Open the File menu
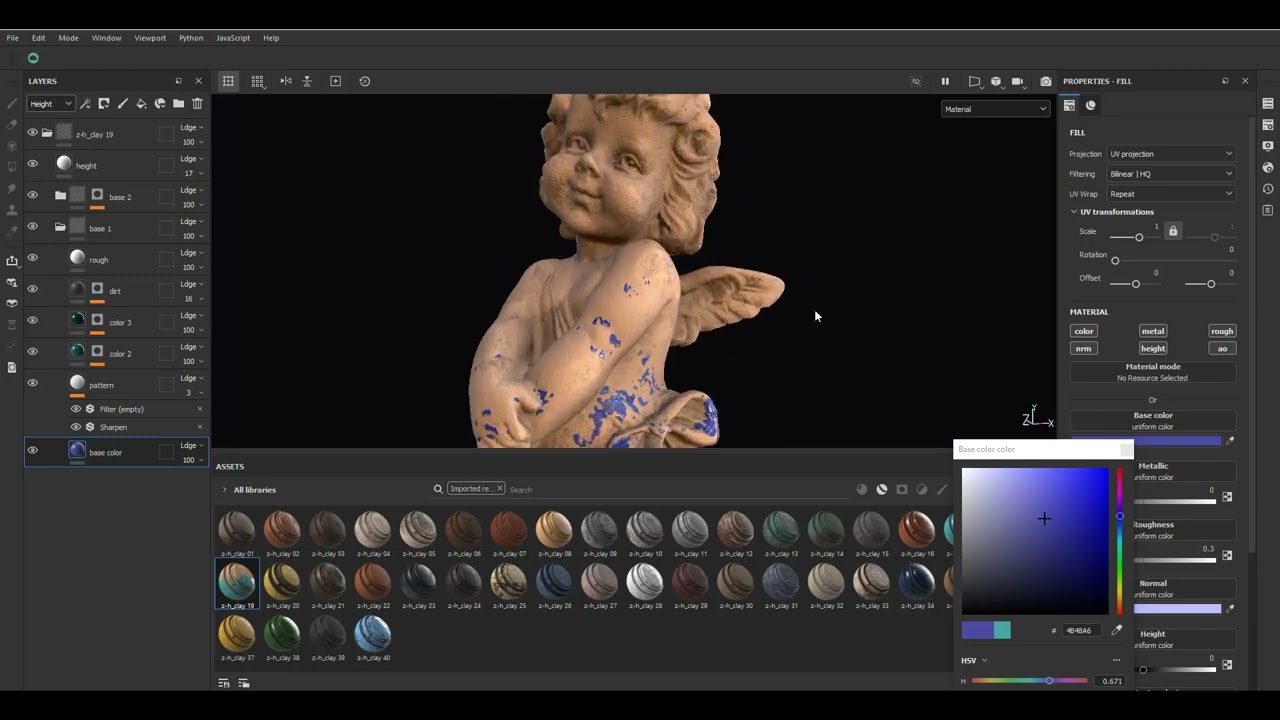Viewport: 1280px width, 720px height. click(12, 38)
